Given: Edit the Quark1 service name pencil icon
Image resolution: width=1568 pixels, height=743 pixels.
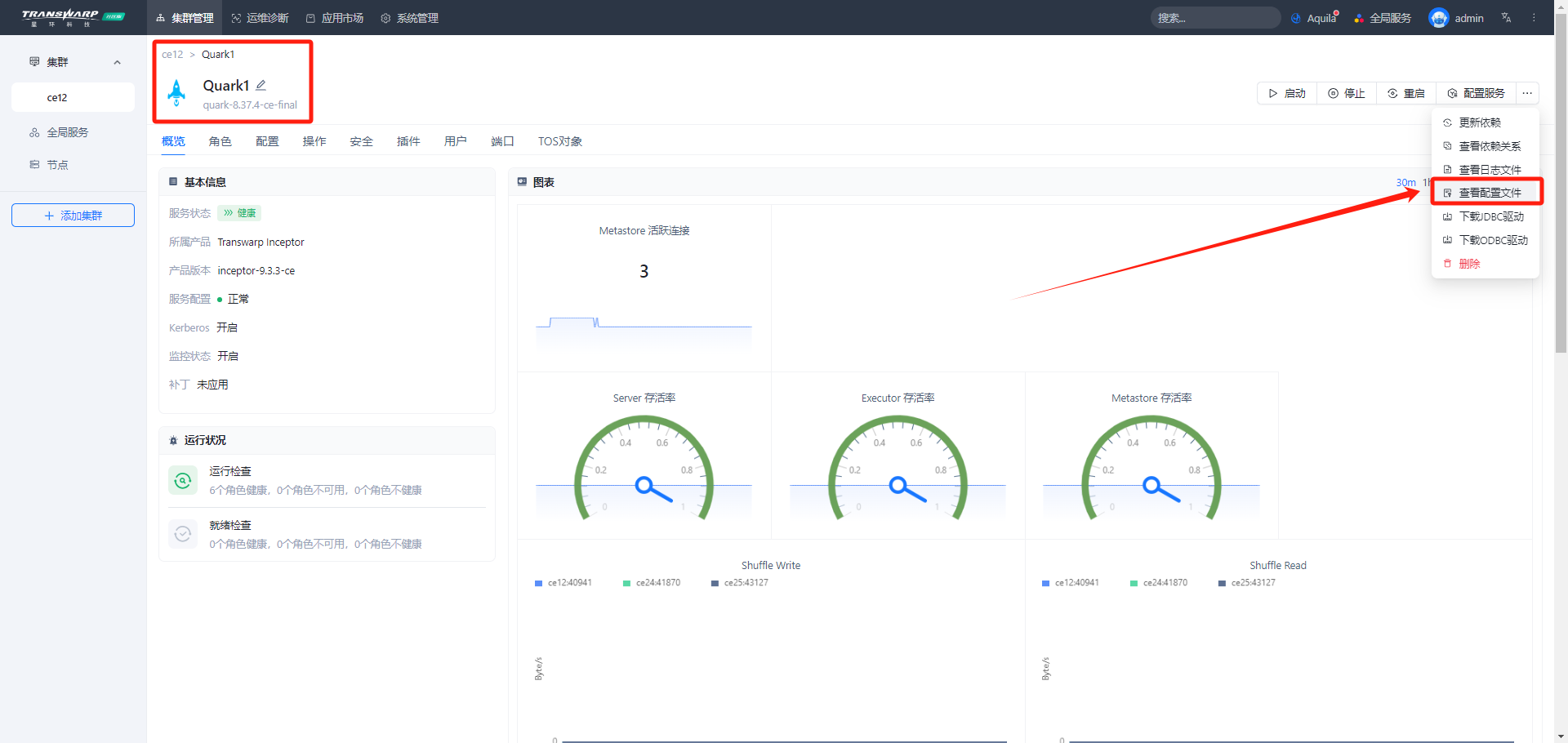Looking at the screenshot, I should tap(261, 85).
